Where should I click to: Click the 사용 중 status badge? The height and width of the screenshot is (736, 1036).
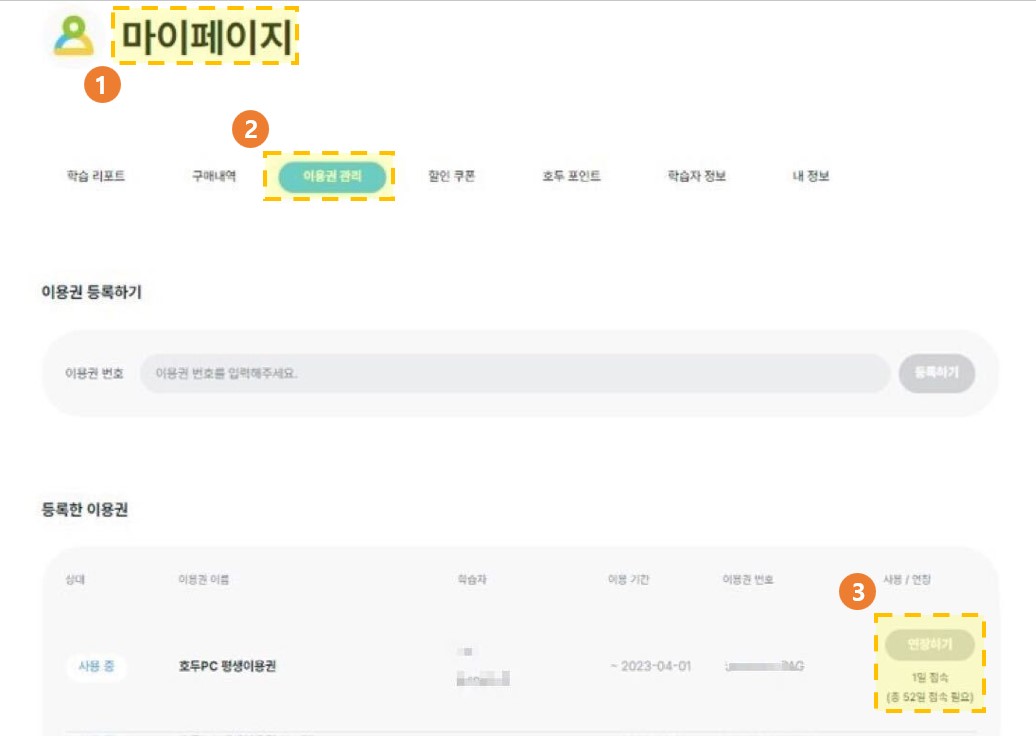pos(96,666)
